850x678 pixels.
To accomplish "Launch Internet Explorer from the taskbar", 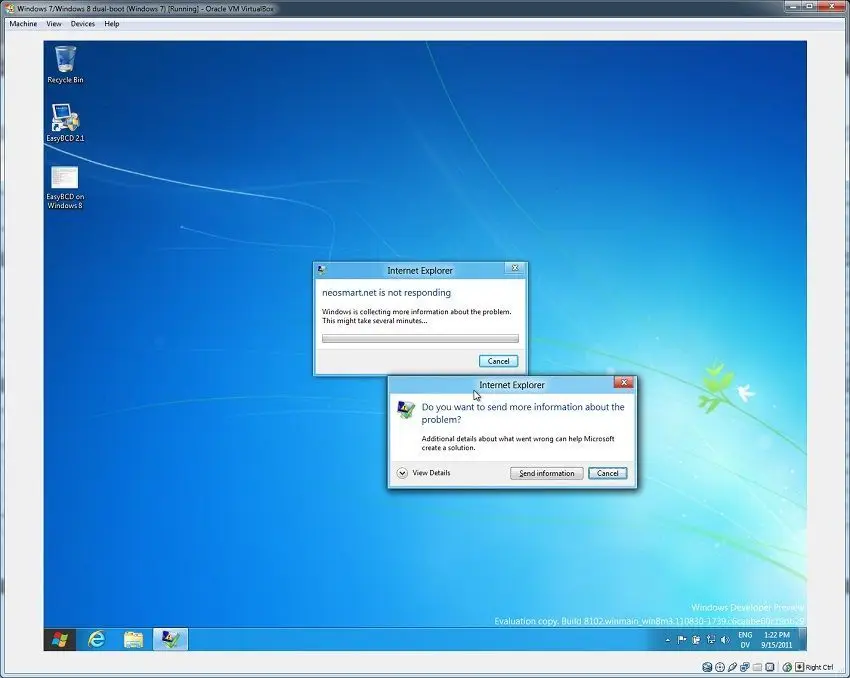I will 96,640.
